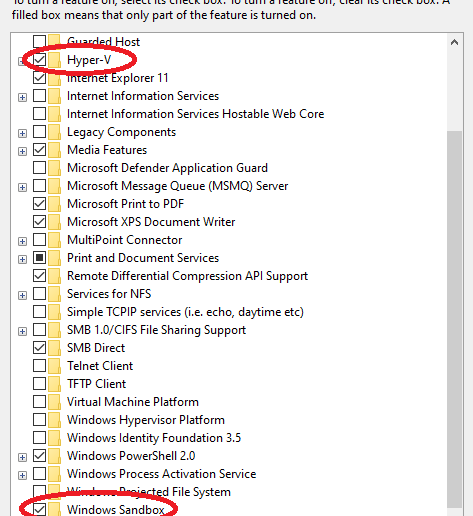Image resolution: width=473 pixels, height=516 pixels.
Task: Toggle the Print and Document Services checkbox
Action: 39,258
